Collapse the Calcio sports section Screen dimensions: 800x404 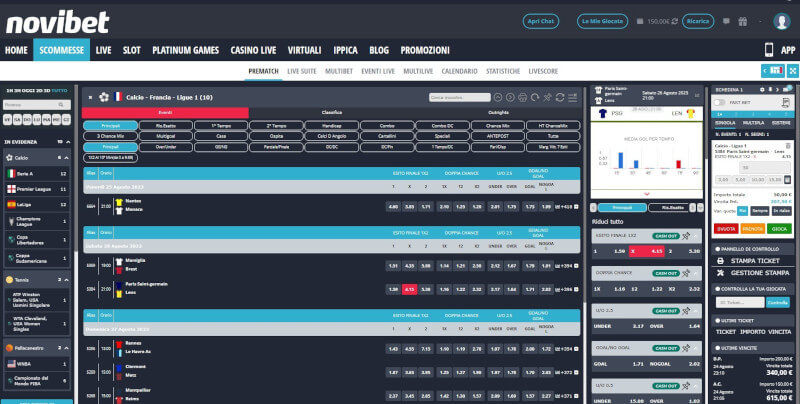point(67,157)
